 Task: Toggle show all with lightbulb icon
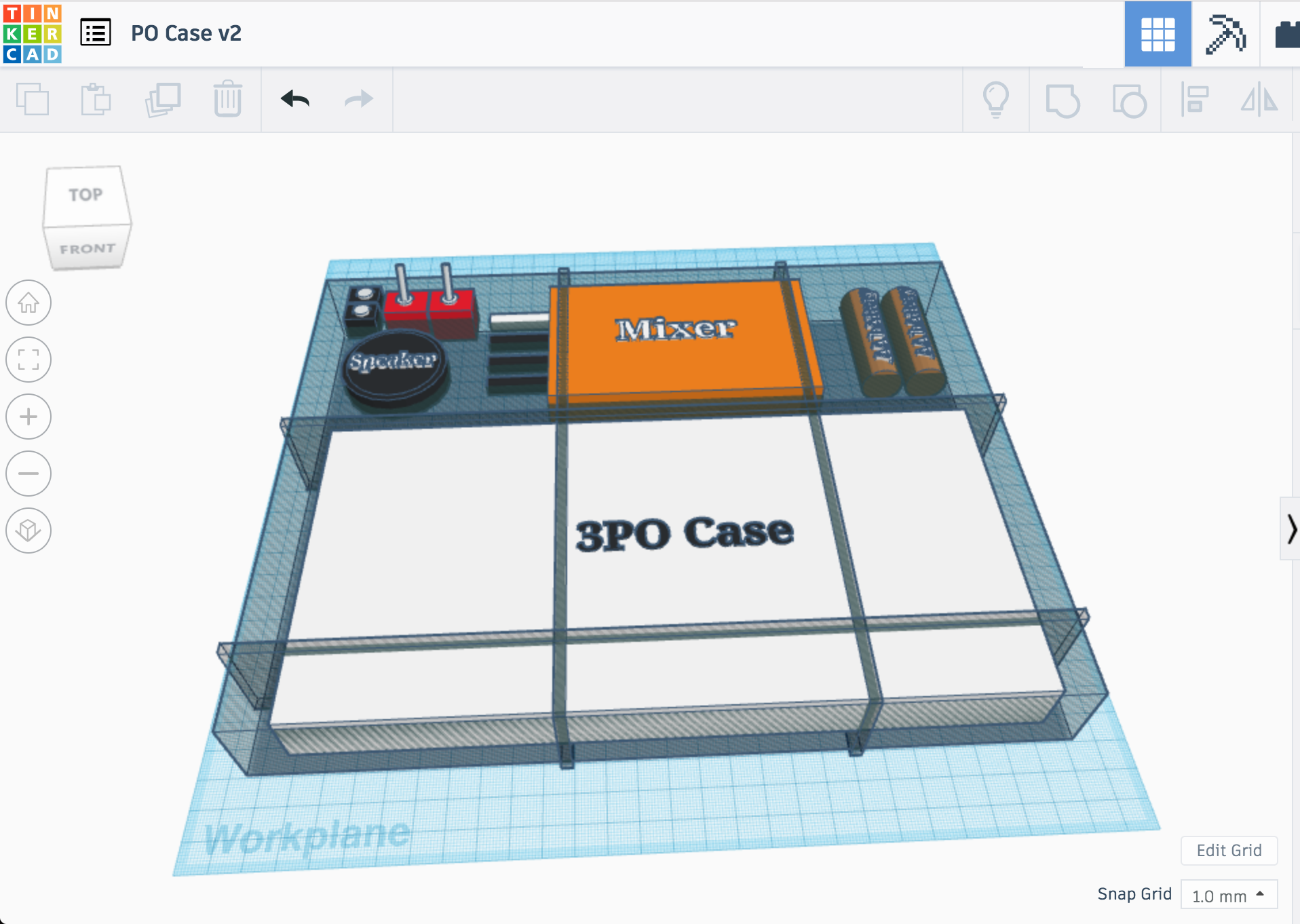coord(995,100)
